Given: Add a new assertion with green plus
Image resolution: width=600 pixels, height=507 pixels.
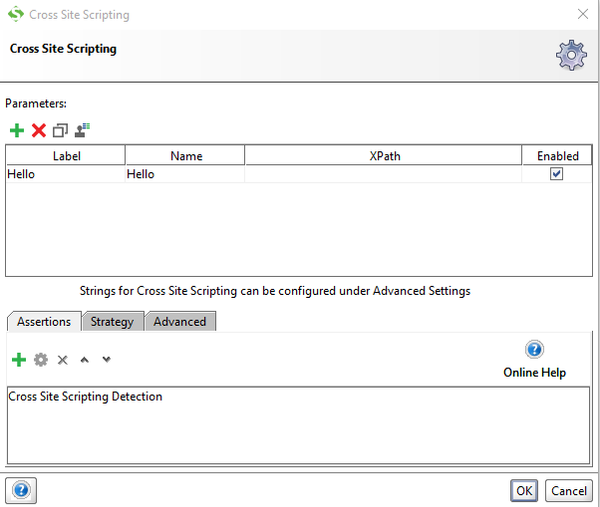Looking at the screenshot, I should pyautogui.click(x=18, y=359).
